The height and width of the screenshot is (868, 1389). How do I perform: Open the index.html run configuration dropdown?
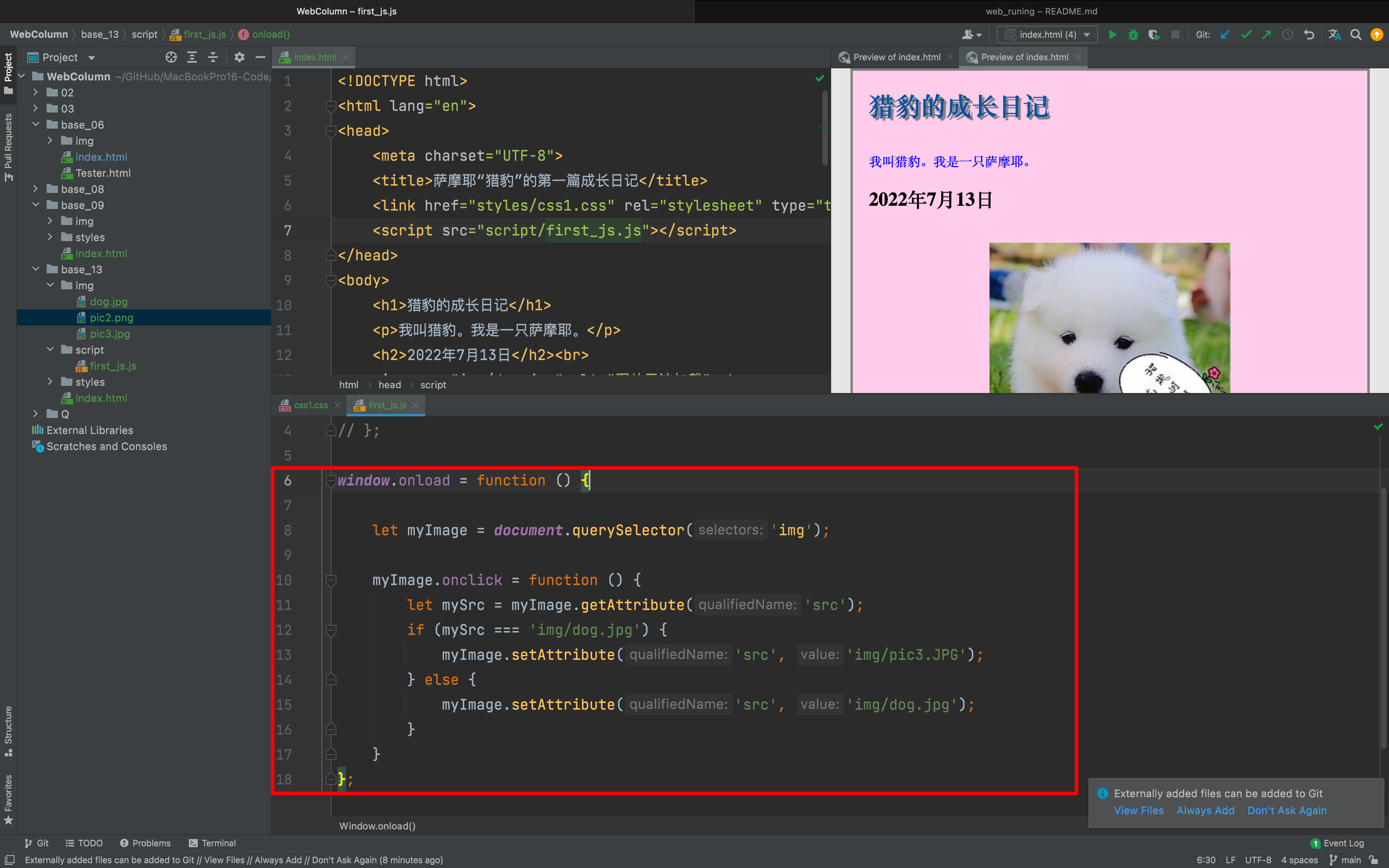point(1047,35)
